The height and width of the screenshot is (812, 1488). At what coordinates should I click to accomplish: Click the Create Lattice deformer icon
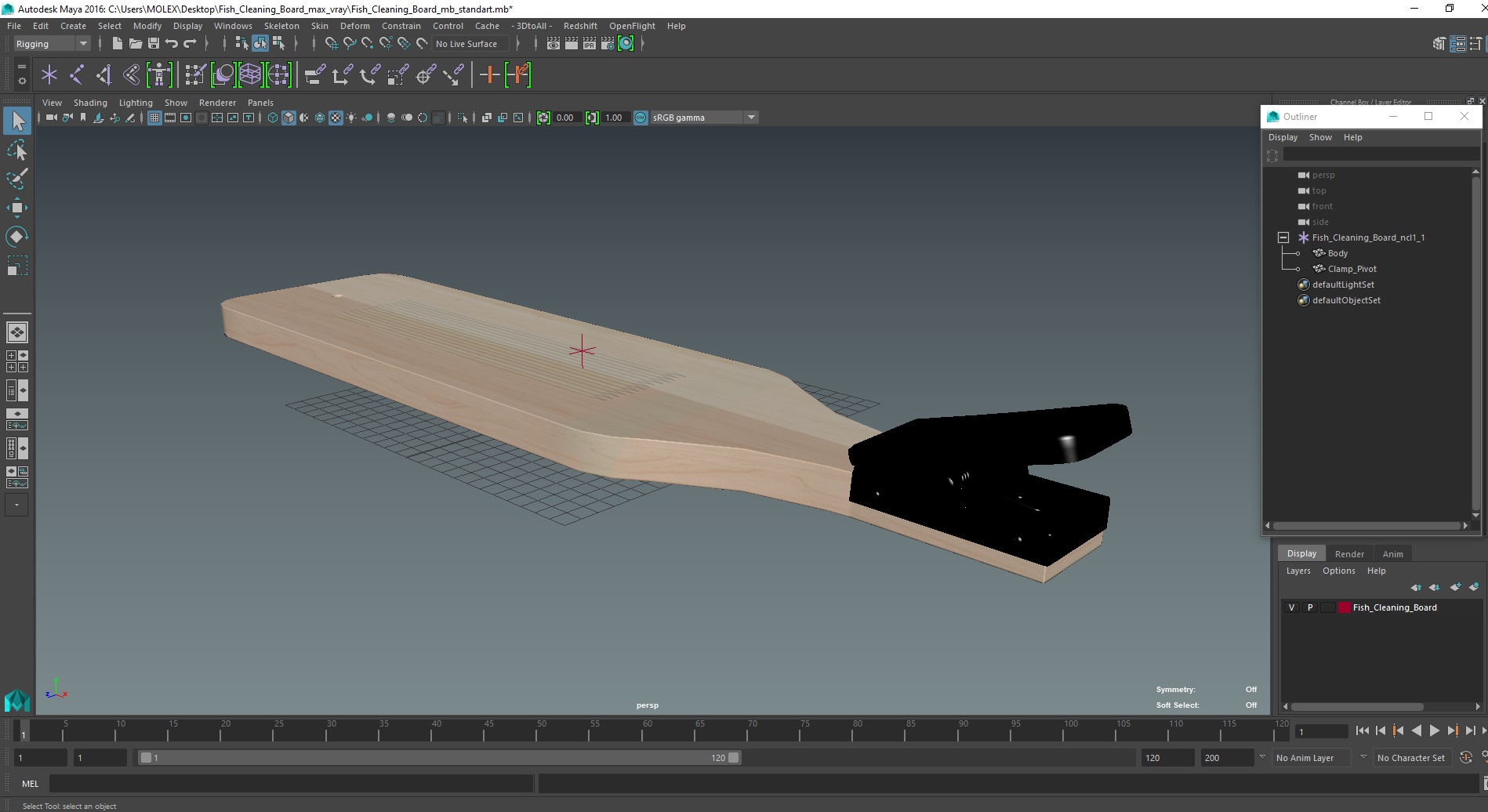click(250, 75)
